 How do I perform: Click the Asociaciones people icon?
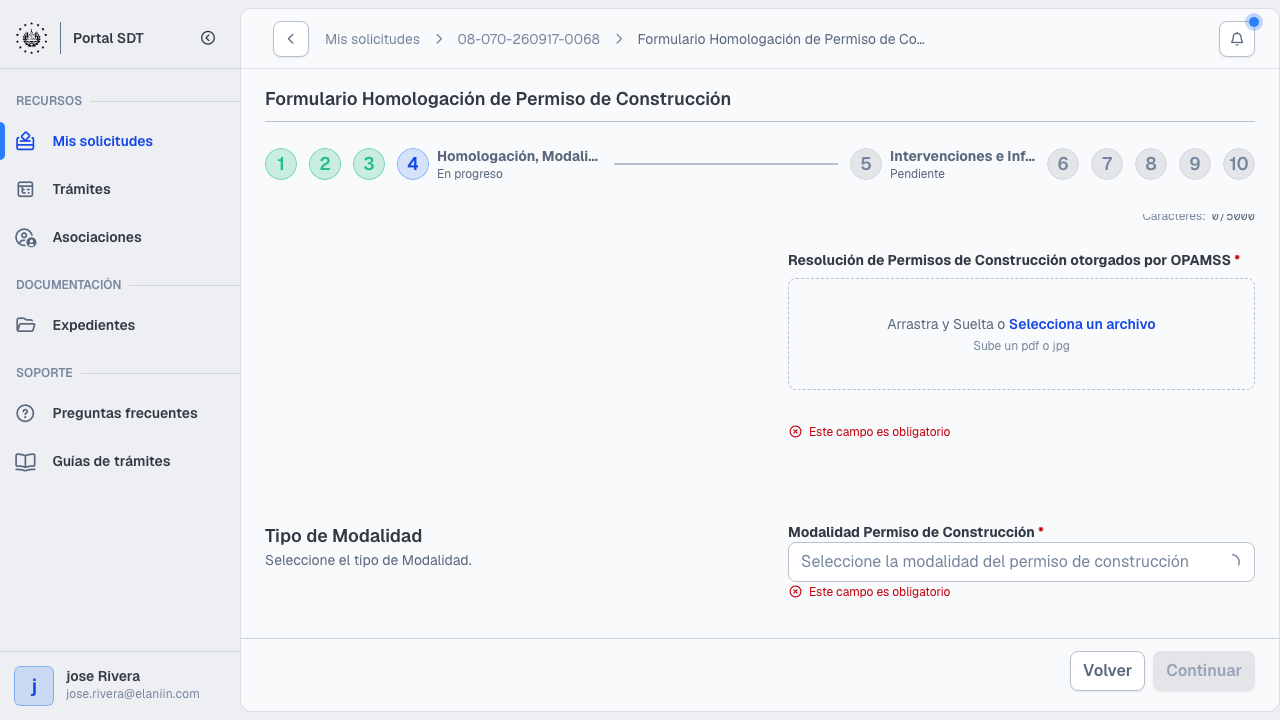click(x=26, y=237)
